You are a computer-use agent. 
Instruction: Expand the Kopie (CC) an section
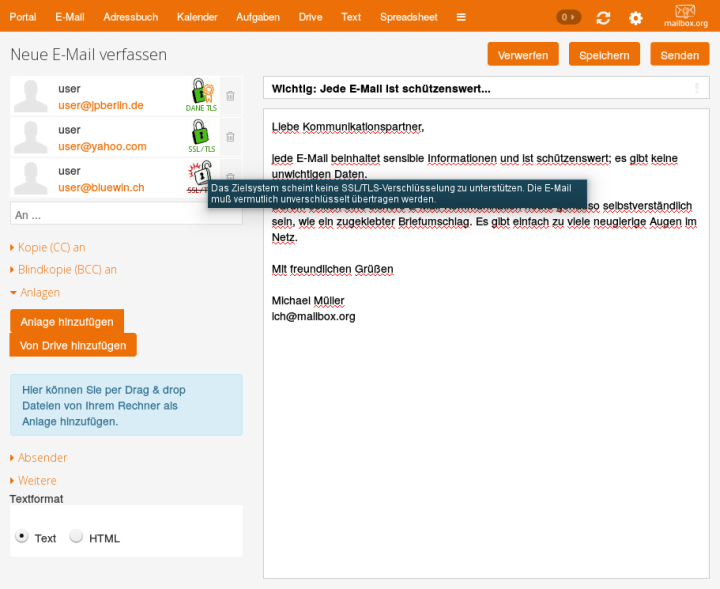coord(51,247)
